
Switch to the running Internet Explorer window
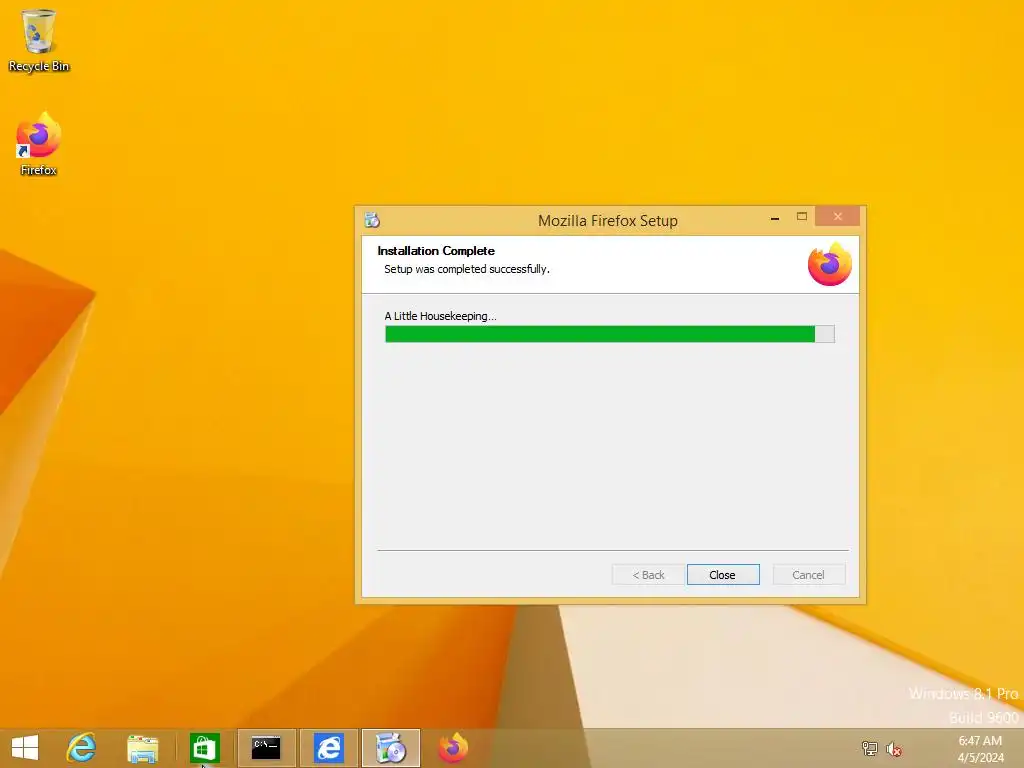click(328, 748)
